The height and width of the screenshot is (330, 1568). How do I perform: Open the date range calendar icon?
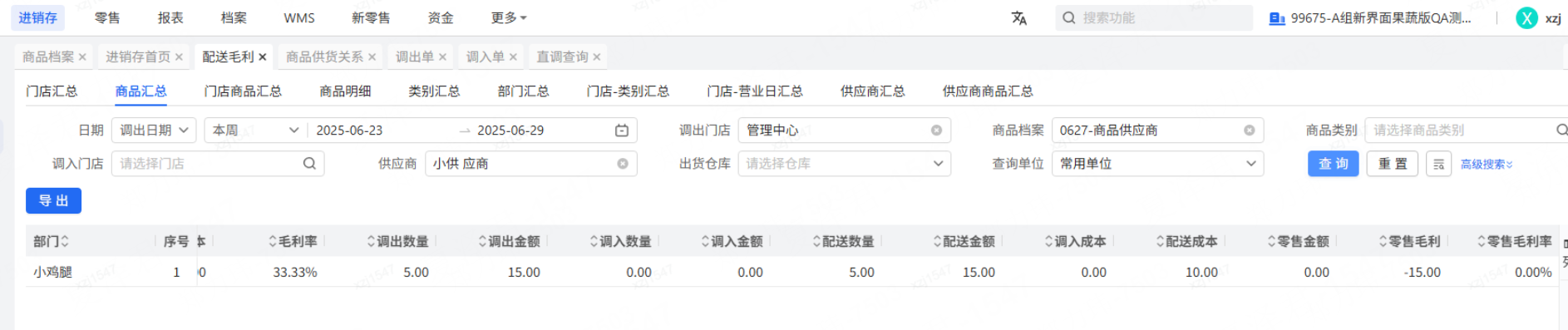click(622, 131)
